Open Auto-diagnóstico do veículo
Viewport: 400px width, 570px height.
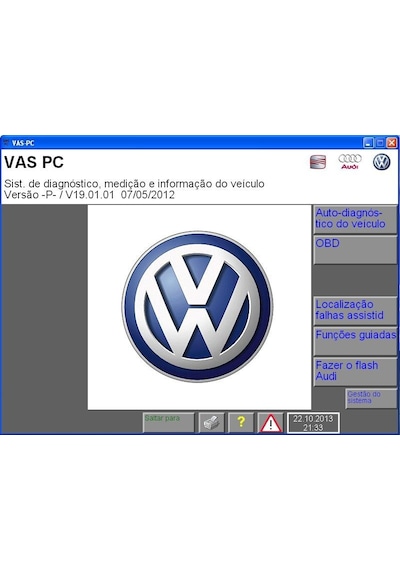coord(355,219)
